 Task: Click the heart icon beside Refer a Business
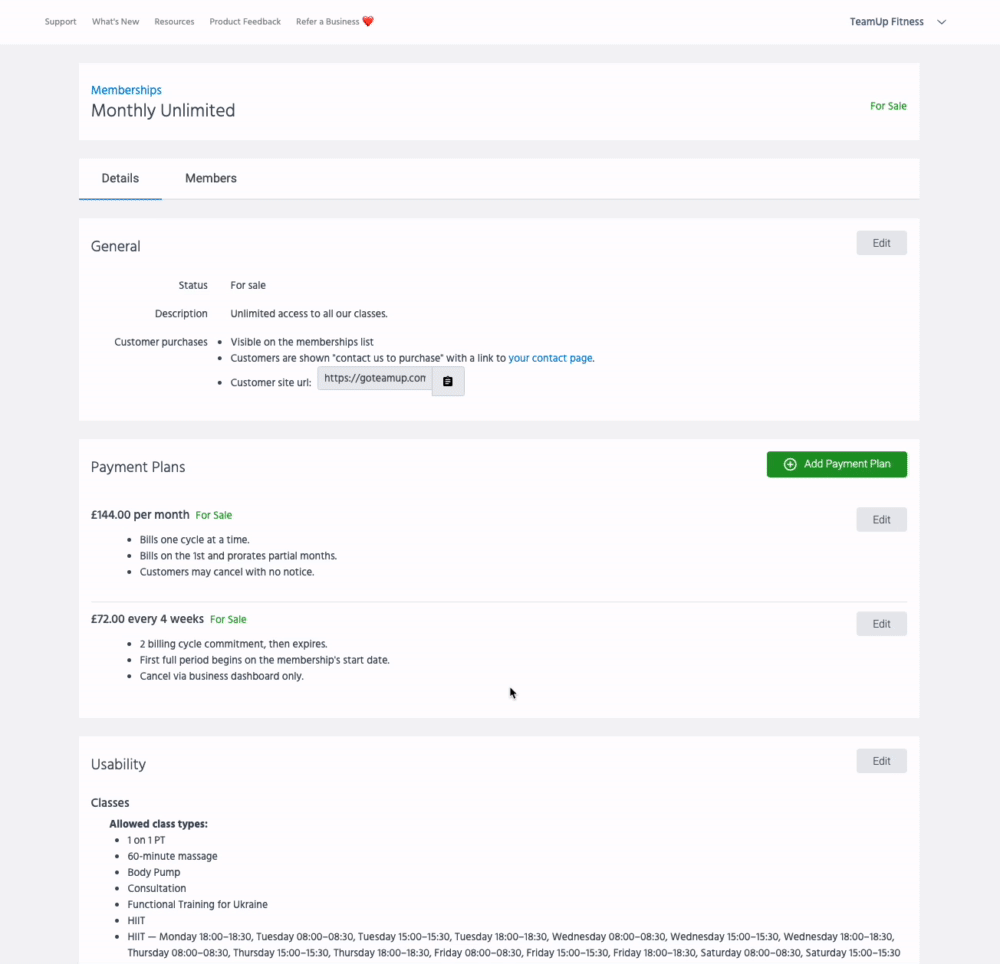368,21
